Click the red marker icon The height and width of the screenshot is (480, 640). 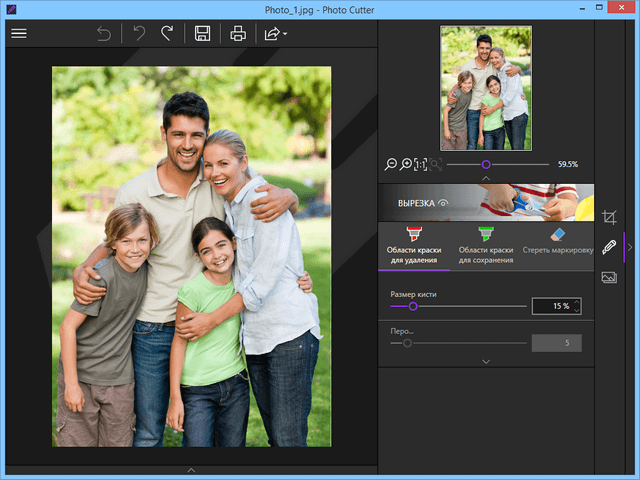coord(414,234)
